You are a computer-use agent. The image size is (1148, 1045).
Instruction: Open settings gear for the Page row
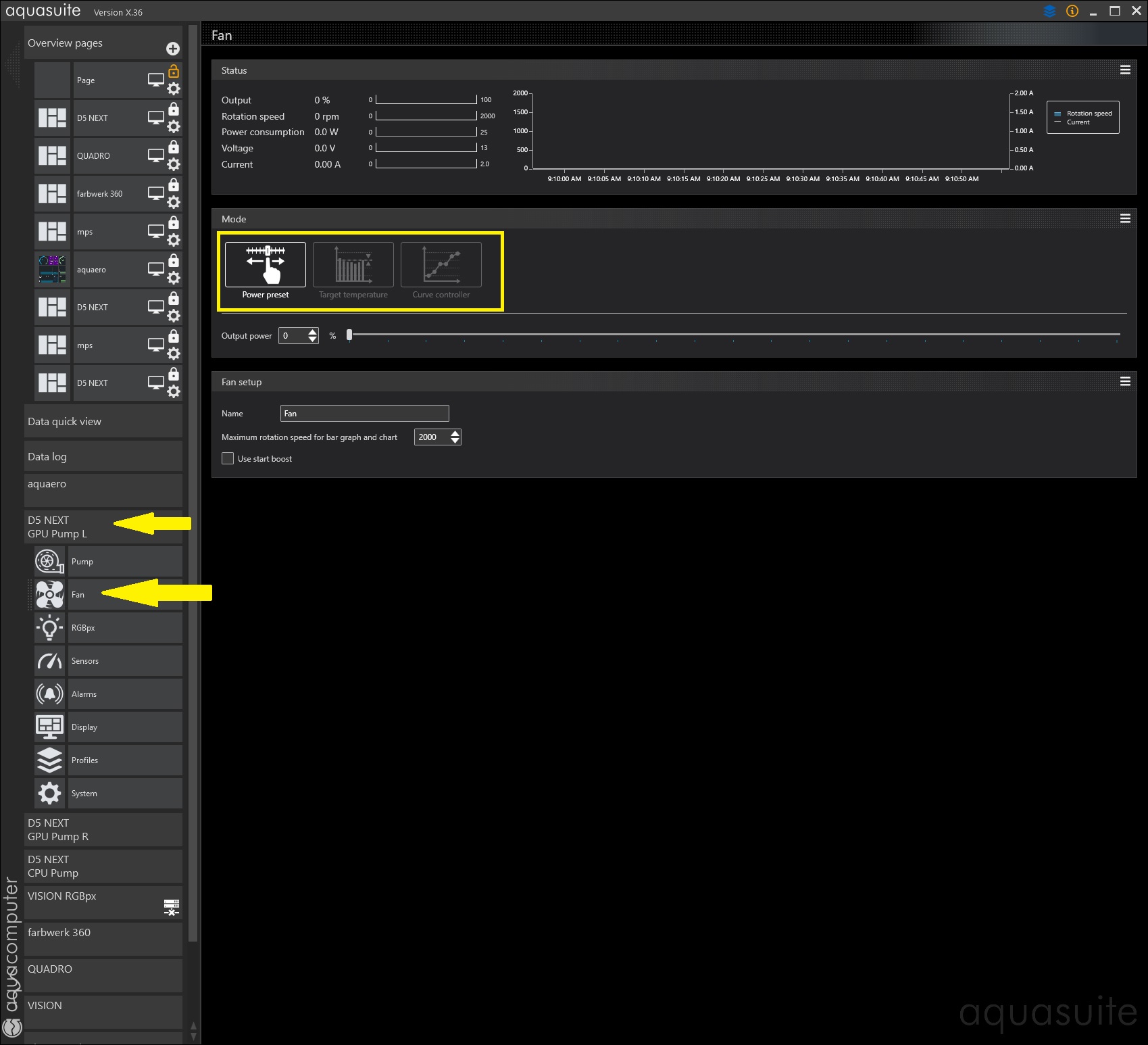click(174, 89)
